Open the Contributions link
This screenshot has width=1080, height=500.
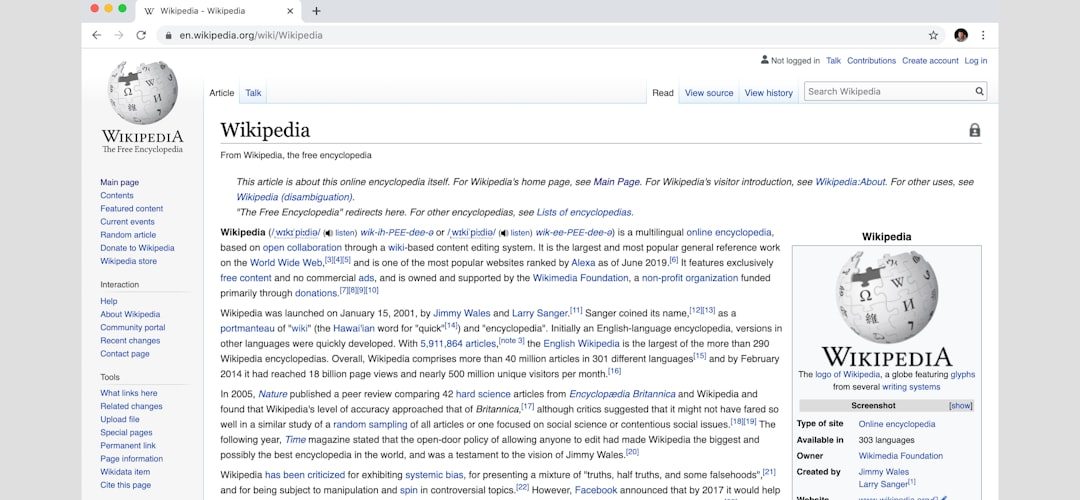click(871, 61)
